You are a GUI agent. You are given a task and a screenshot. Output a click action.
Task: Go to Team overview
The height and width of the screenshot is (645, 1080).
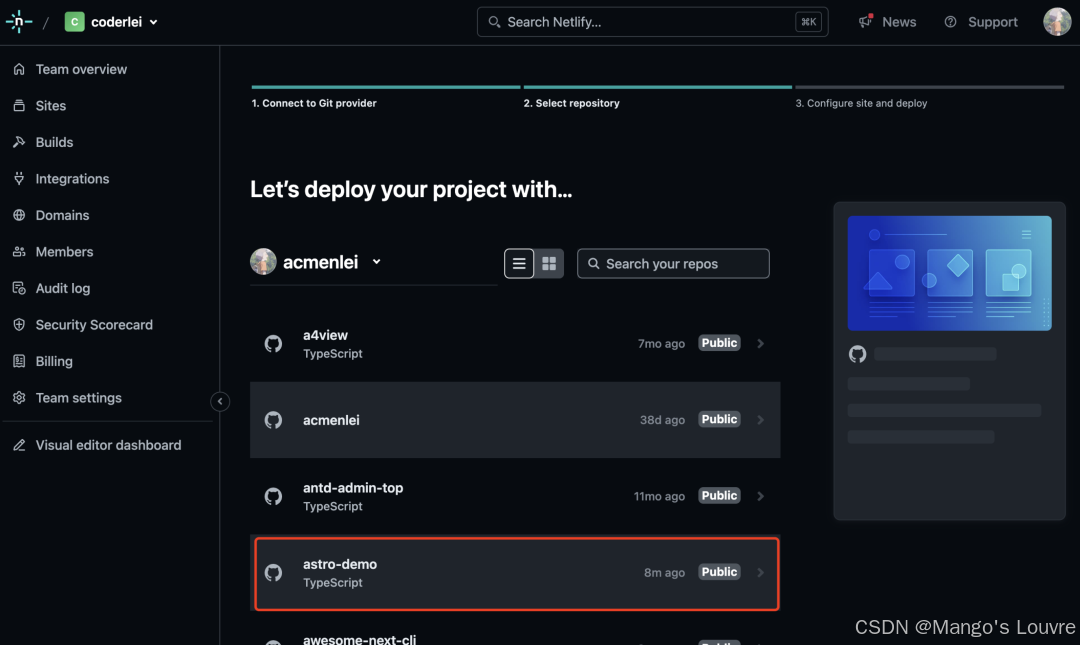[81, 69]
